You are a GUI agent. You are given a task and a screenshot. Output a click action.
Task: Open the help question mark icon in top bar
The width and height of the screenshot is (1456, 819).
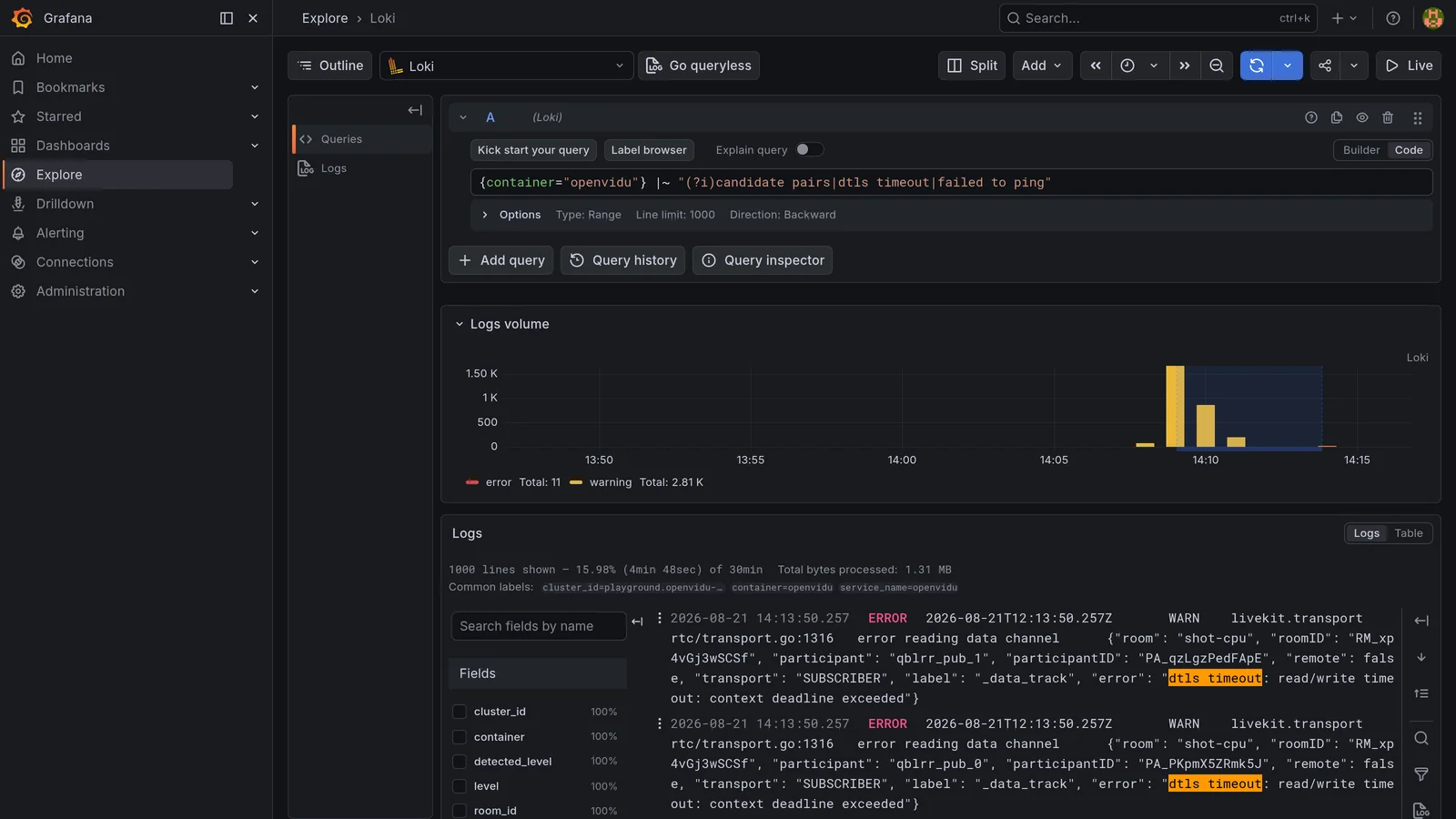[1393, 18]
